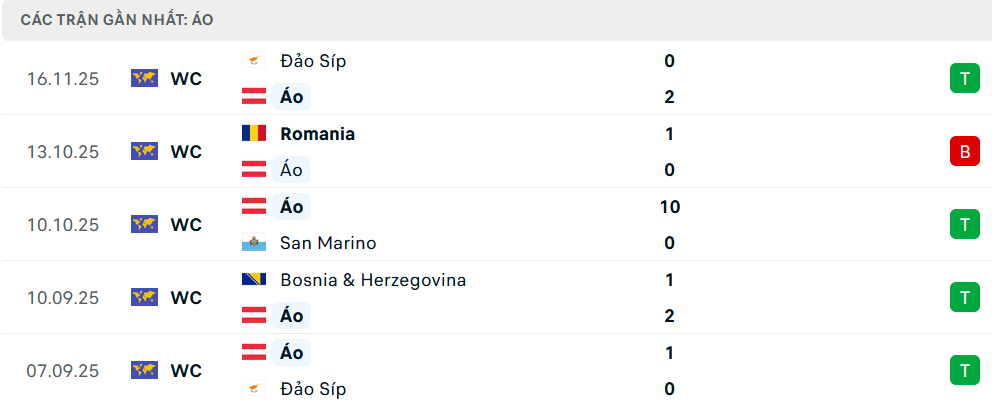The width and height of the screenshot is (992, 405).
Task: Click the Cyprus flag in the 07.09.25 match
Action: pyautogui.click(x=254, y=389)
